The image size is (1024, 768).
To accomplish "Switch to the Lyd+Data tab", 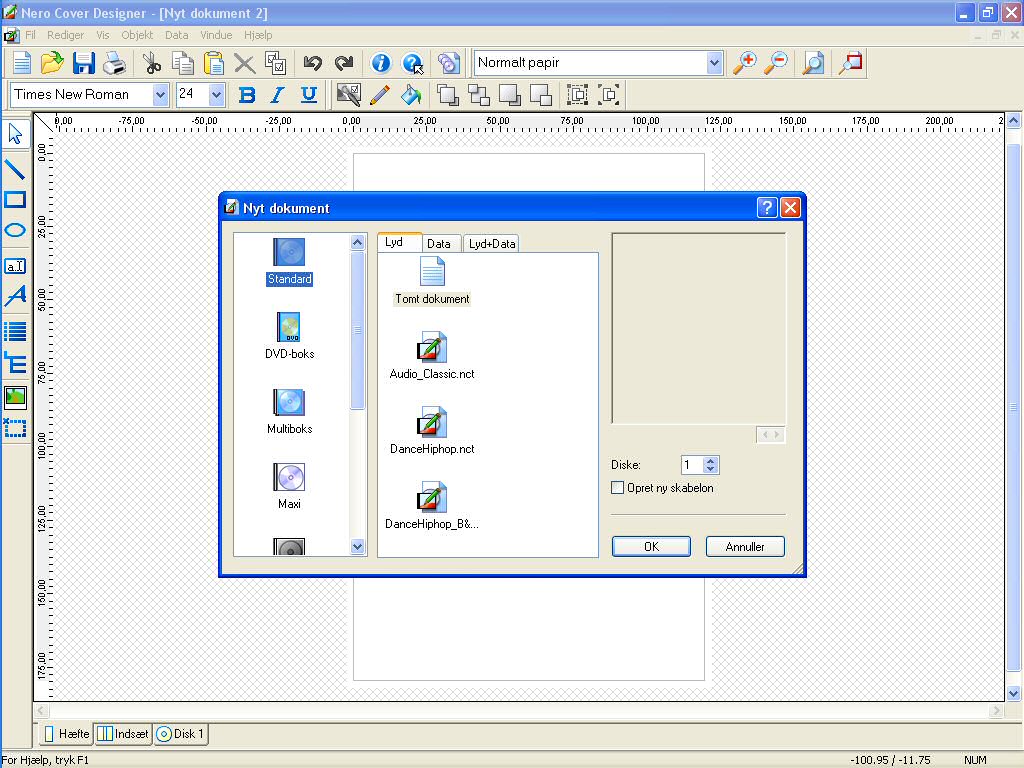I will click(x=492, y=244).
